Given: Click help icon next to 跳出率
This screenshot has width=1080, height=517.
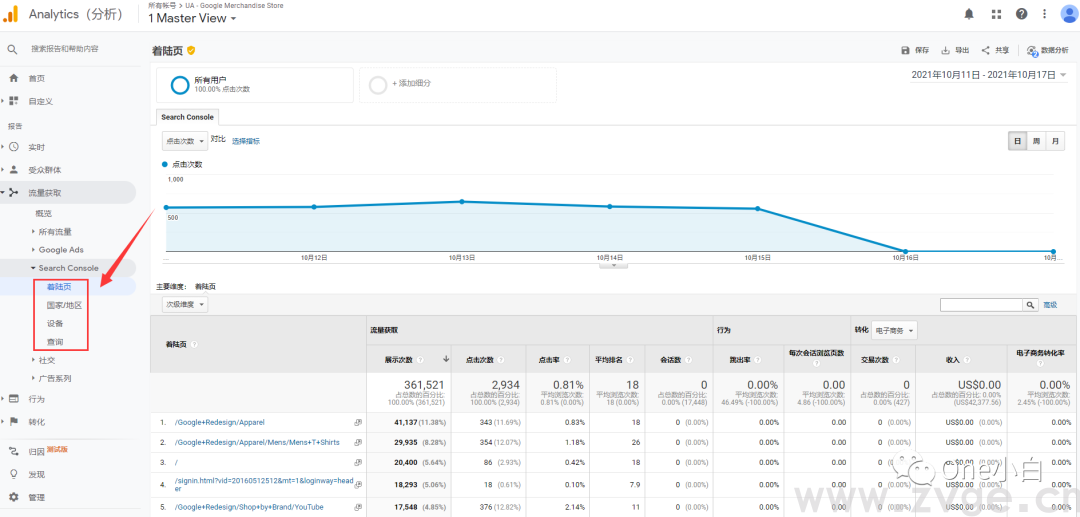Looking at the screenshot, I should (x=758, y=359).
